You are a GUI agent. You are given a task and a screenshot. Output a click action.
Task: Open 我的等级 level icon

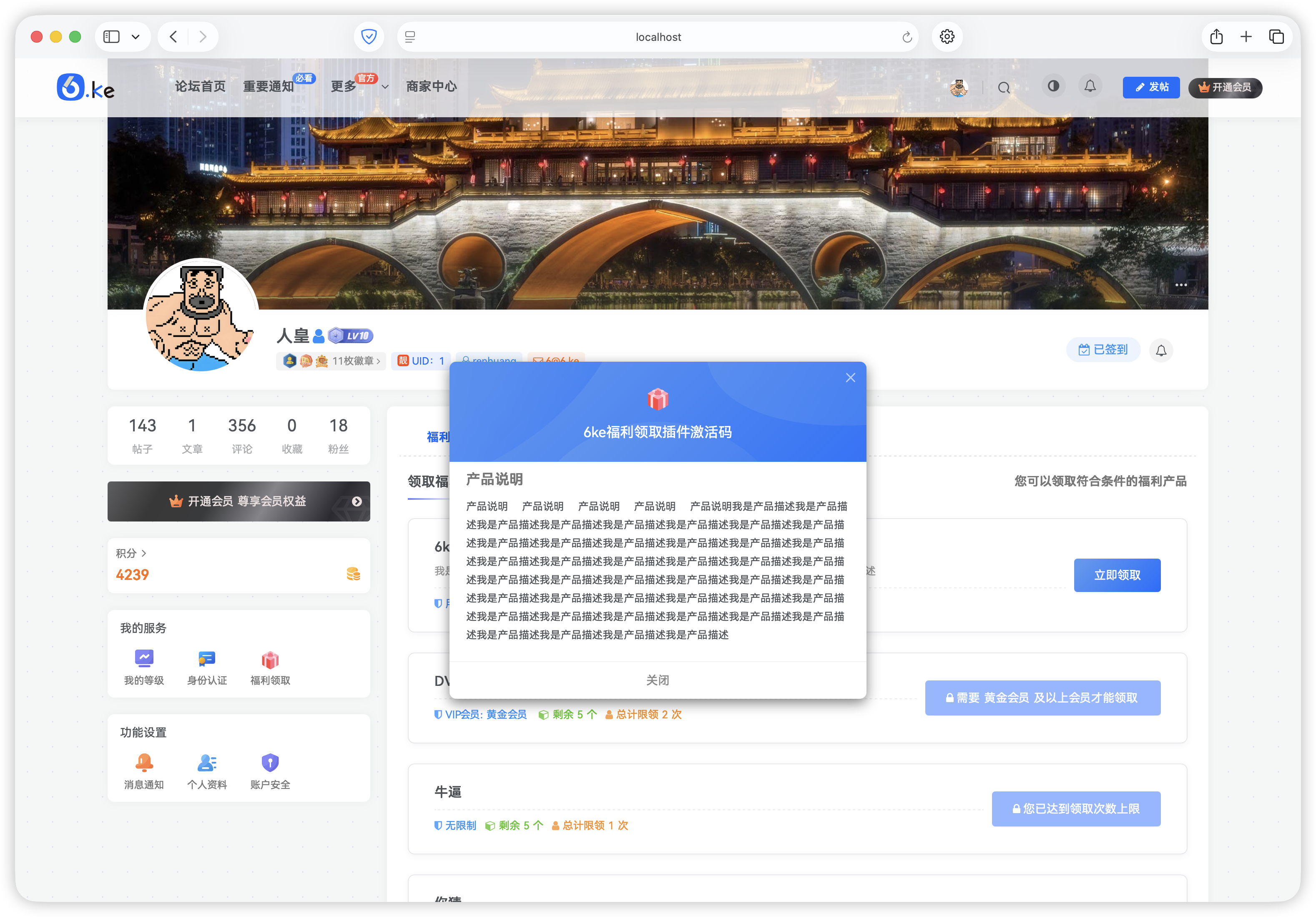tap(144, 658)
